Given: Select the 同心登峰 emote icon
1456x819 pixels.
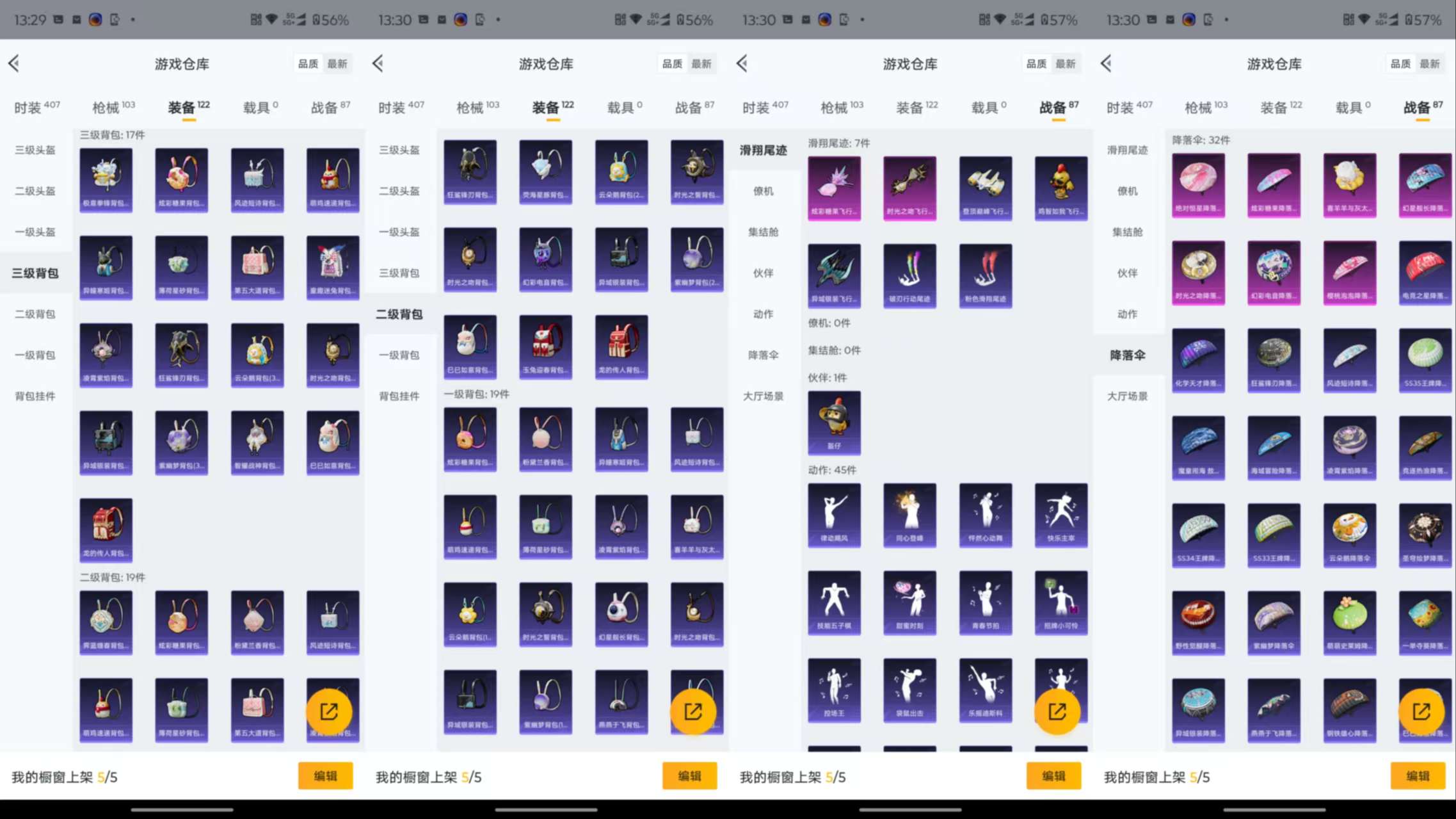Looking at the screenshot, I should (909, 514).
